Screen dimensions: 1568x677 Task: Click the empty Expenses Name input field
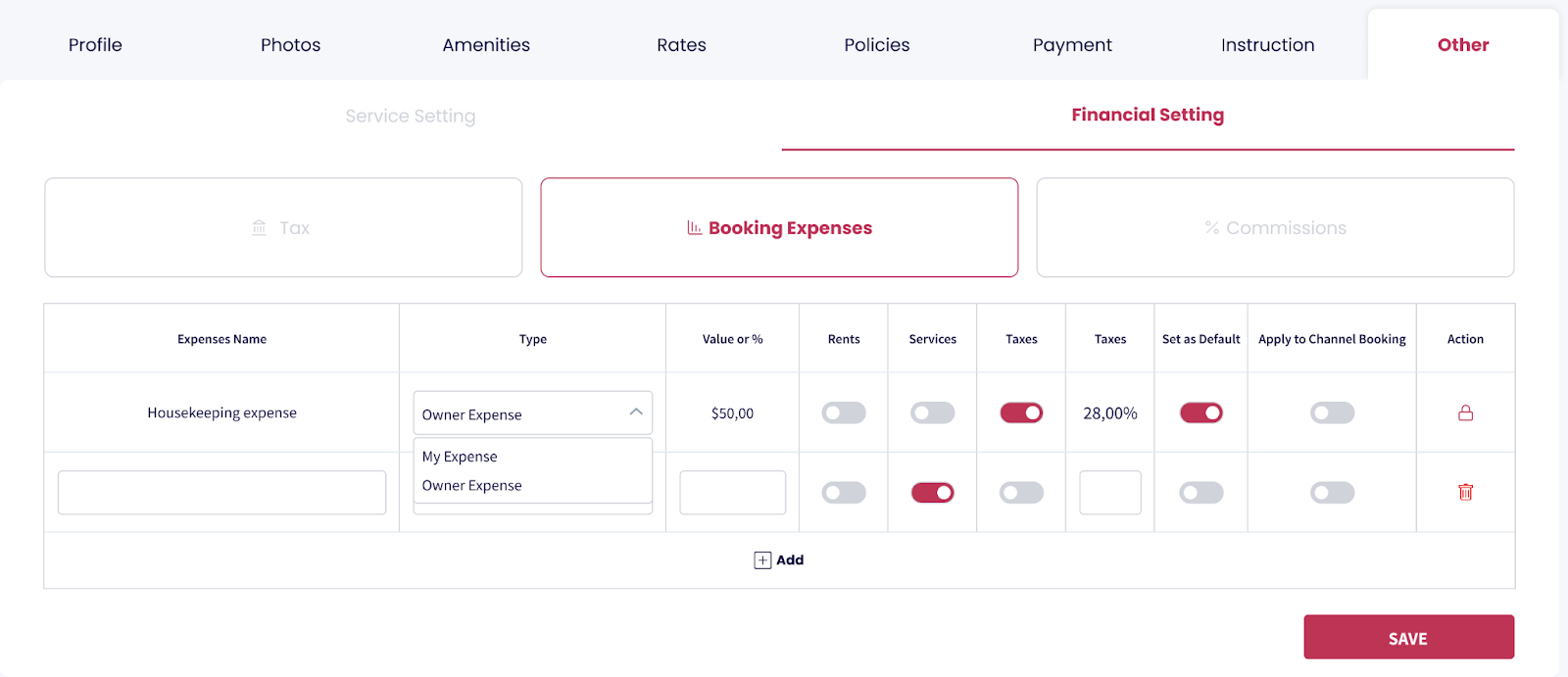[x=221, y=493]
